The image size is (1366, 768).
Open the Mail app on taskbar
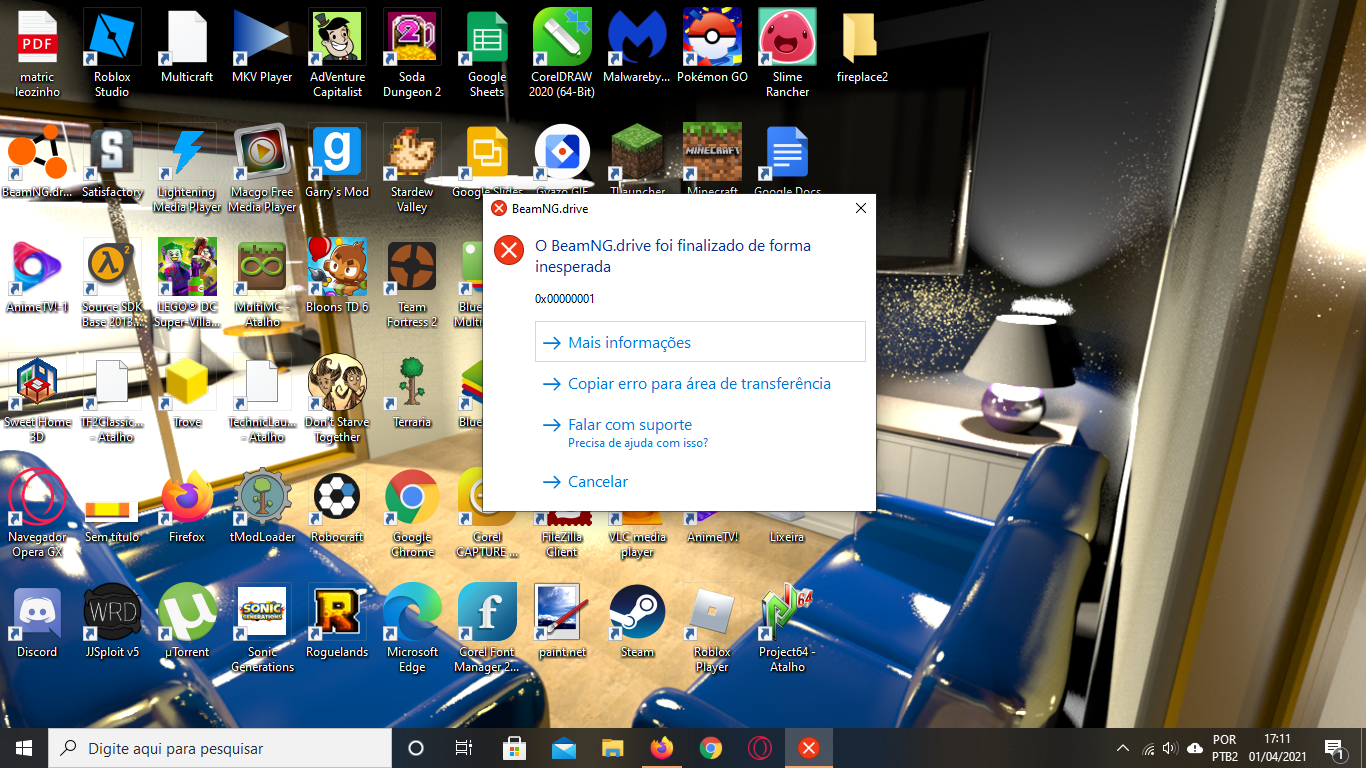[x=563, y=748]
